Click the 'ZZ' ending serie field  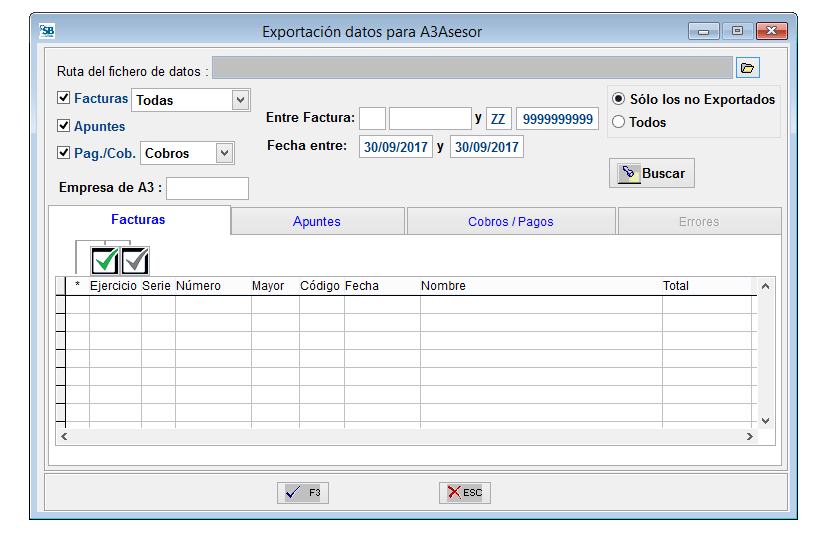pyautogui.click(x=499, y=119)
